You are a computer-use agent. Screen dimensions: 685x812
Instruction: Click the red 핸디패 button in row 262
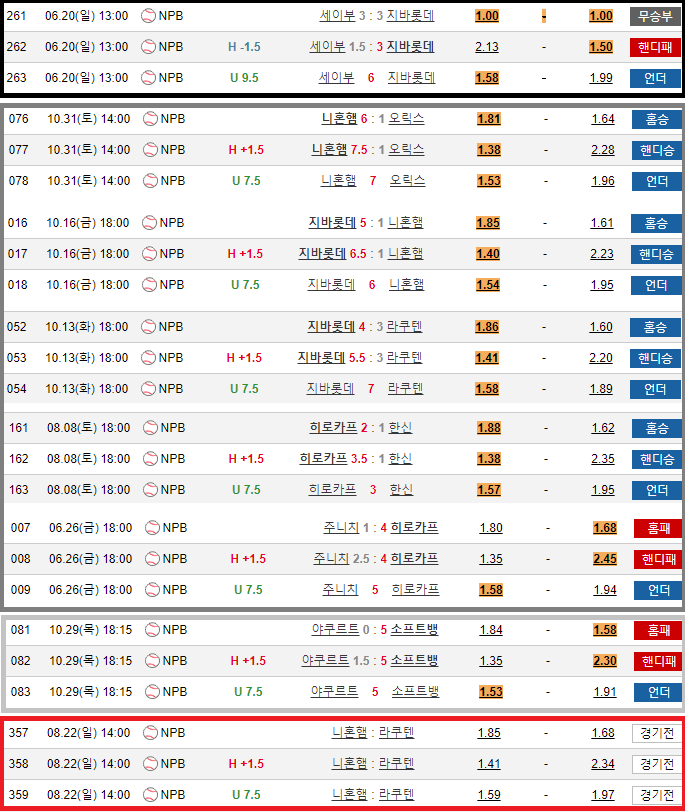pos(656,47)
